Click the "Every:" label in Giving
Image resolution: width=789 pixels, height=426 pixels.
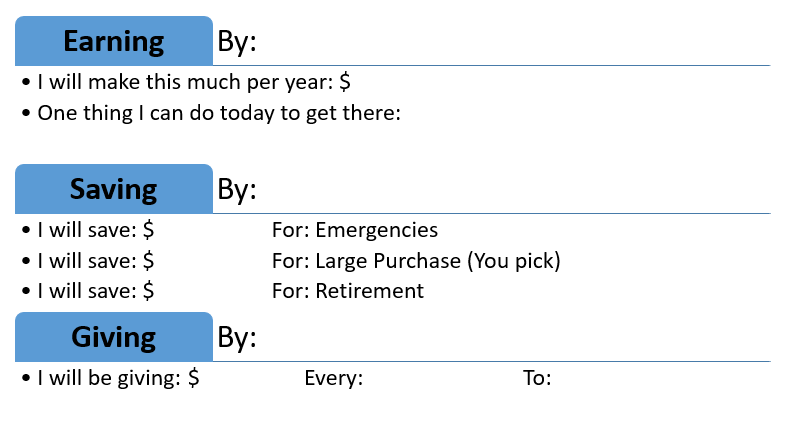pos(333,379)
